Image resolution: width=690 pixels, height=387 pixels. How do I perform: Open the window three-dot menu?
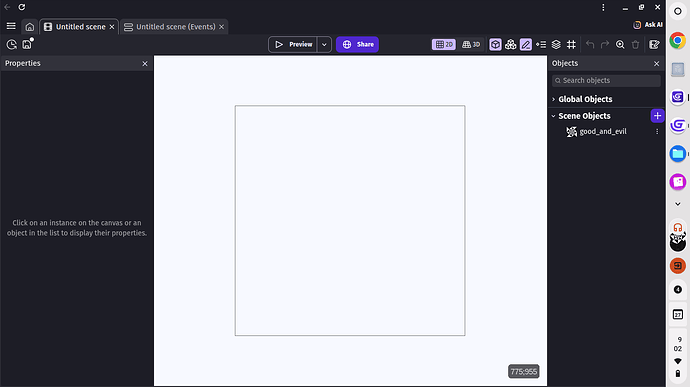603,7
